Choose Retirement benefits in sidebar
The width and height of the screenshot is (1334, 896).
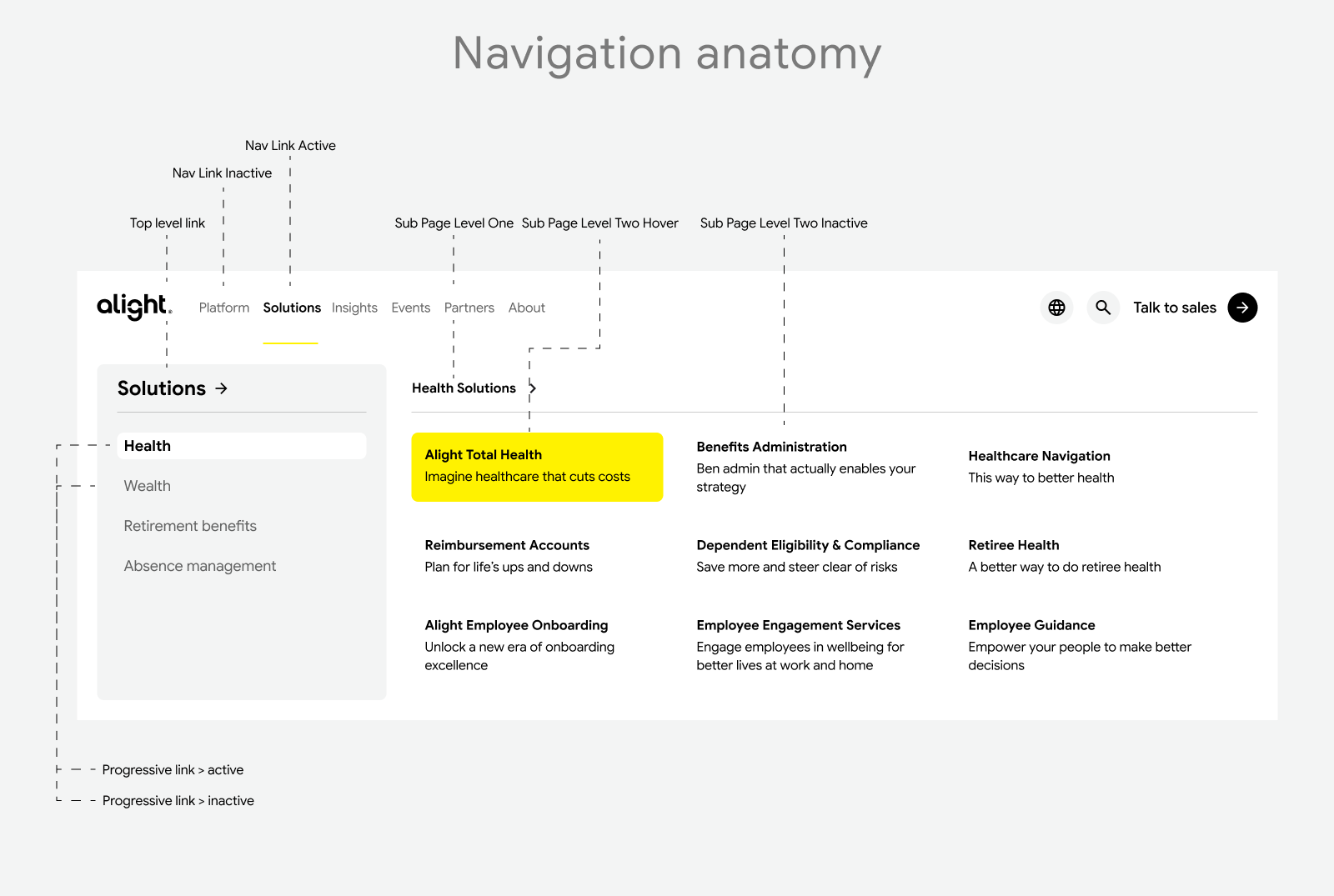tap(190, 526)
